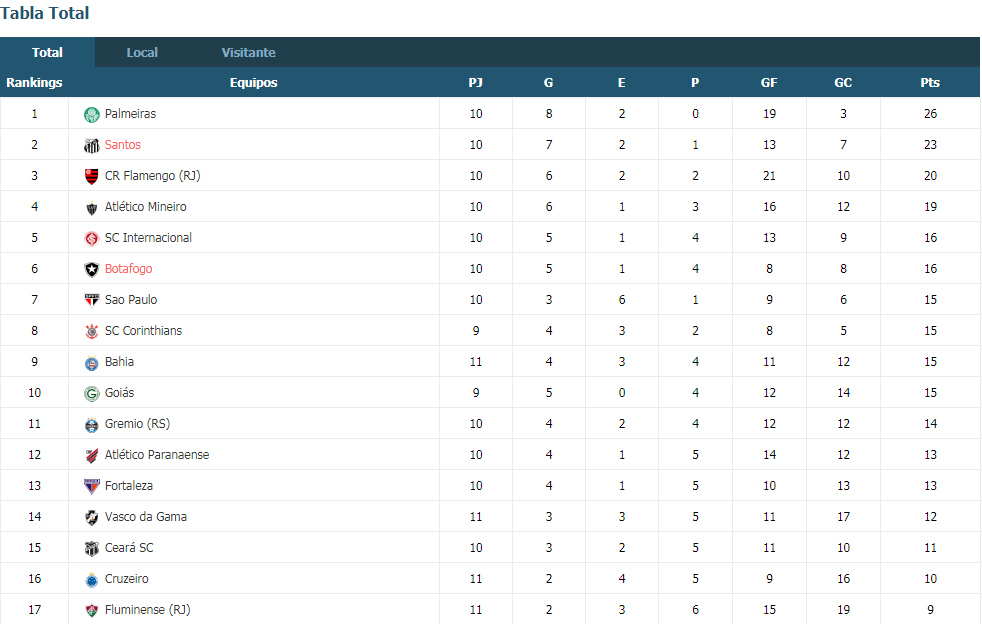
Task: Sort by the Pts column header
Action: pyautogui.click(x=930, y=83)
